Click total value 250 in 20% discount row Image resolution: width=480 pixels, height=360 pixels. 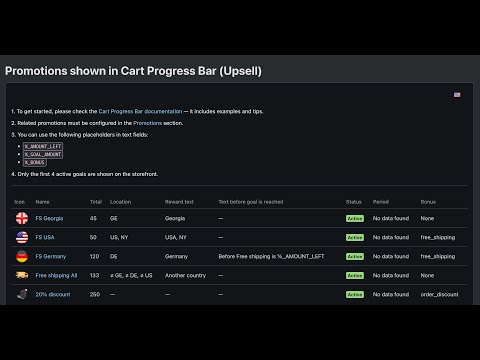tap(95, 294)
